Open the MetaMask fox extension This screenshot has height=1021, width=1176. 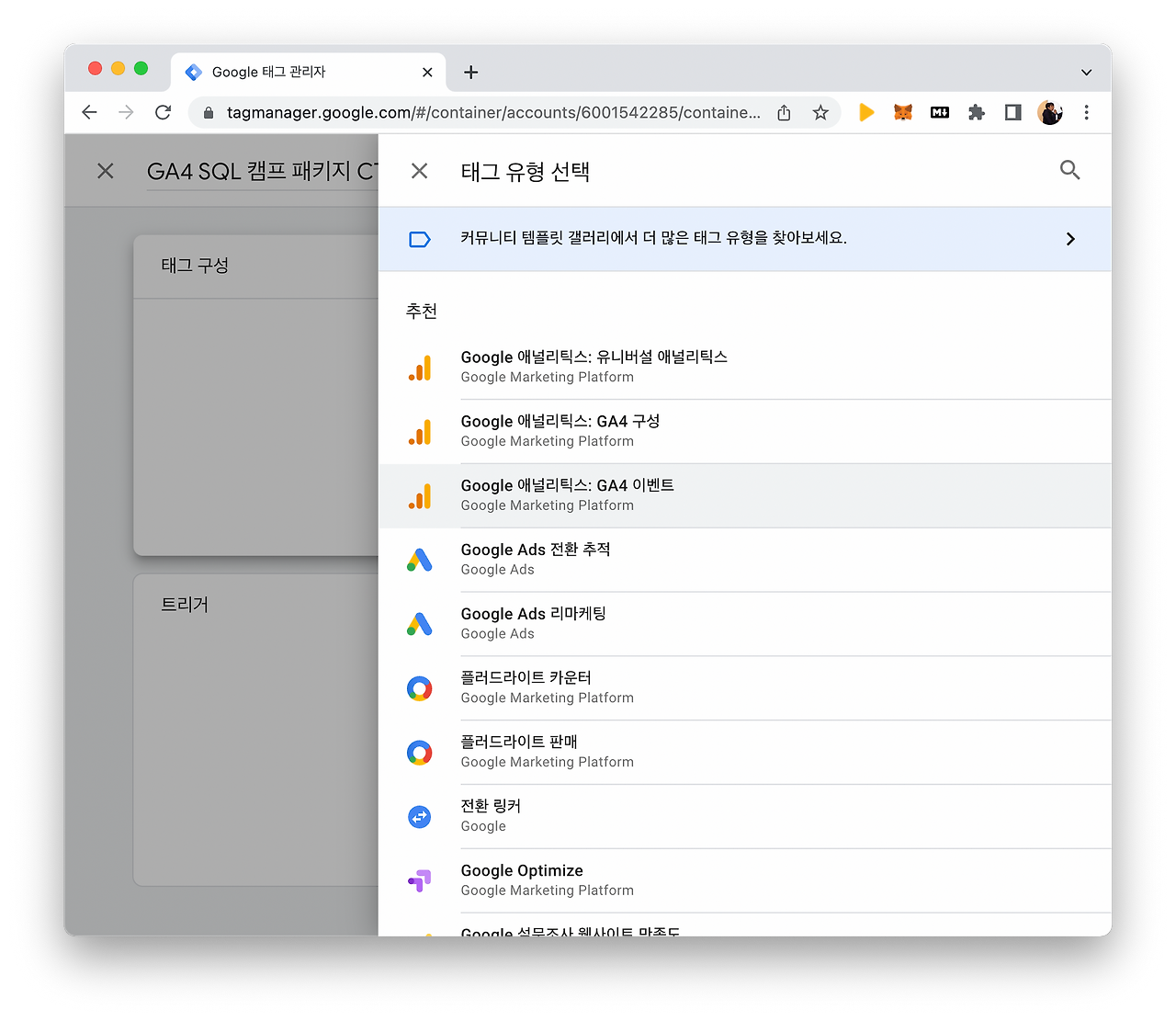coord(903,112)
